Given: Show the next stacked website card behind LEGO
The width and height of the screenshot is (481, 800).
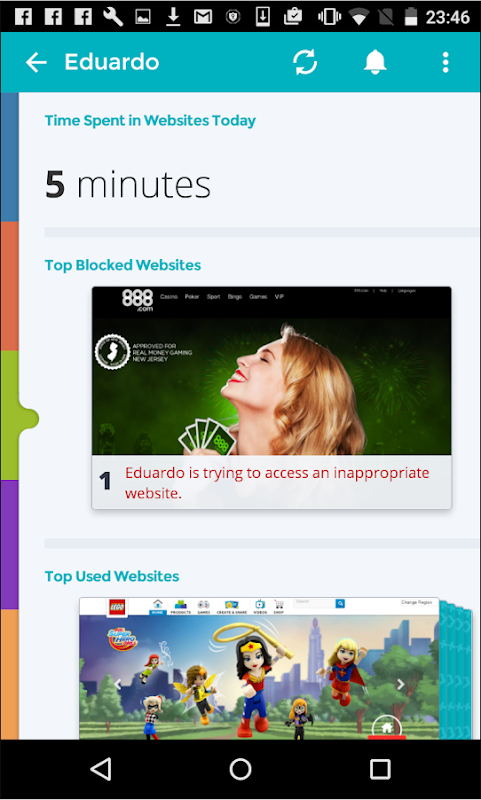Looking at the screenshot, I should coord(455,670).
